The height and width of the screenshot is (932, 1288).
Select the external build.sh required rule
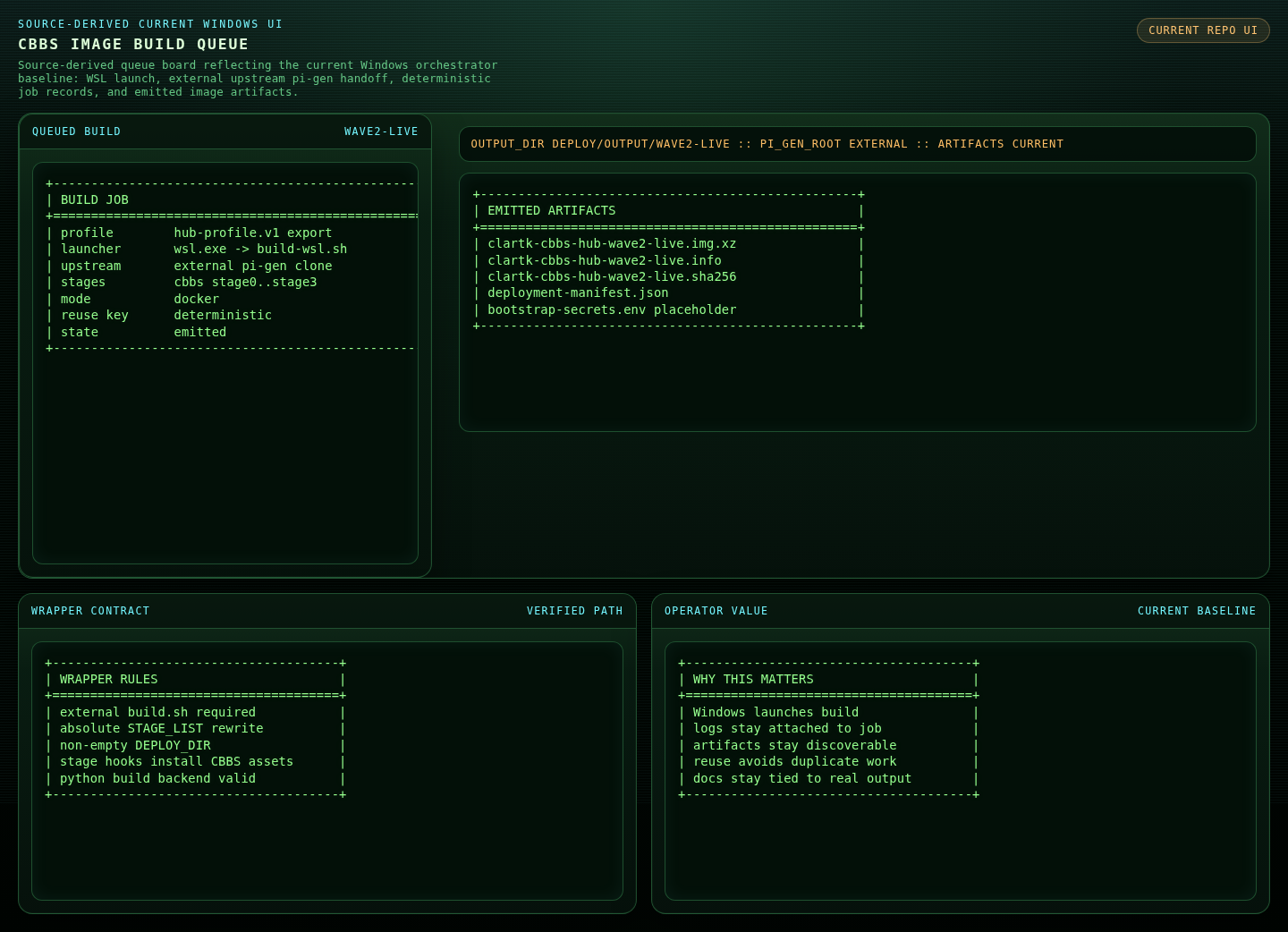point(157,712)
